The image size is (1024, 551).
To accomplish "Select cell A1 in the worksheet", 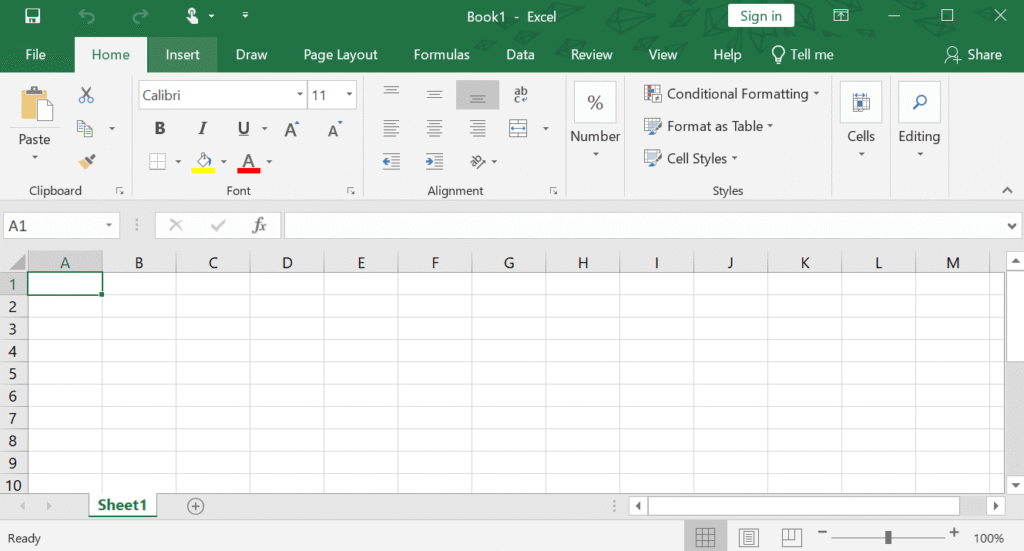I will [65, 284].
